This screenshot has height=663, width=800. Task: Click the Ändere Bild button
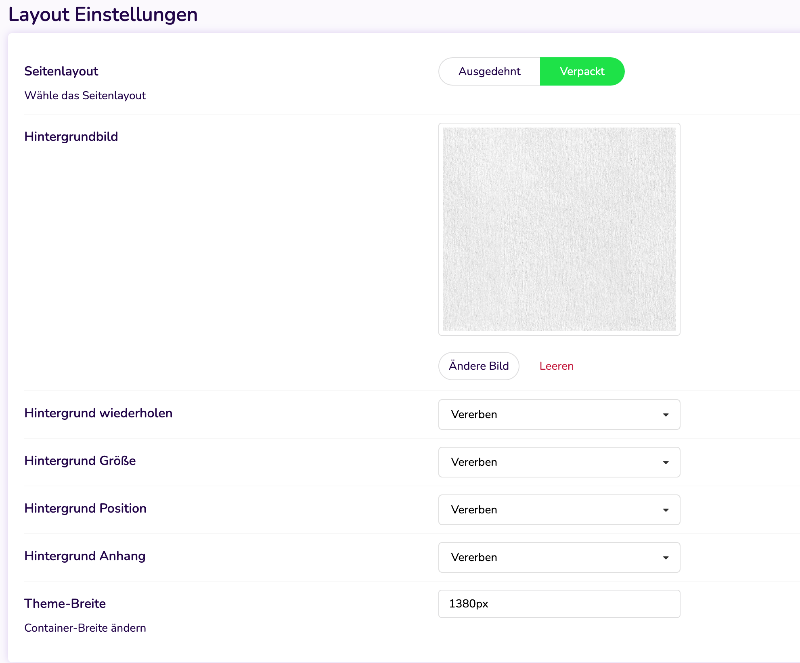click(x=479, y=366)
